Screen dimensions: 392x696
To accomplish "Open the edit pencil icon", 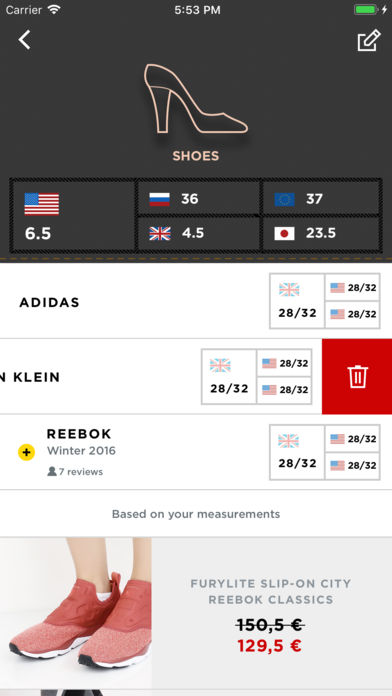I will click(369, 40).
